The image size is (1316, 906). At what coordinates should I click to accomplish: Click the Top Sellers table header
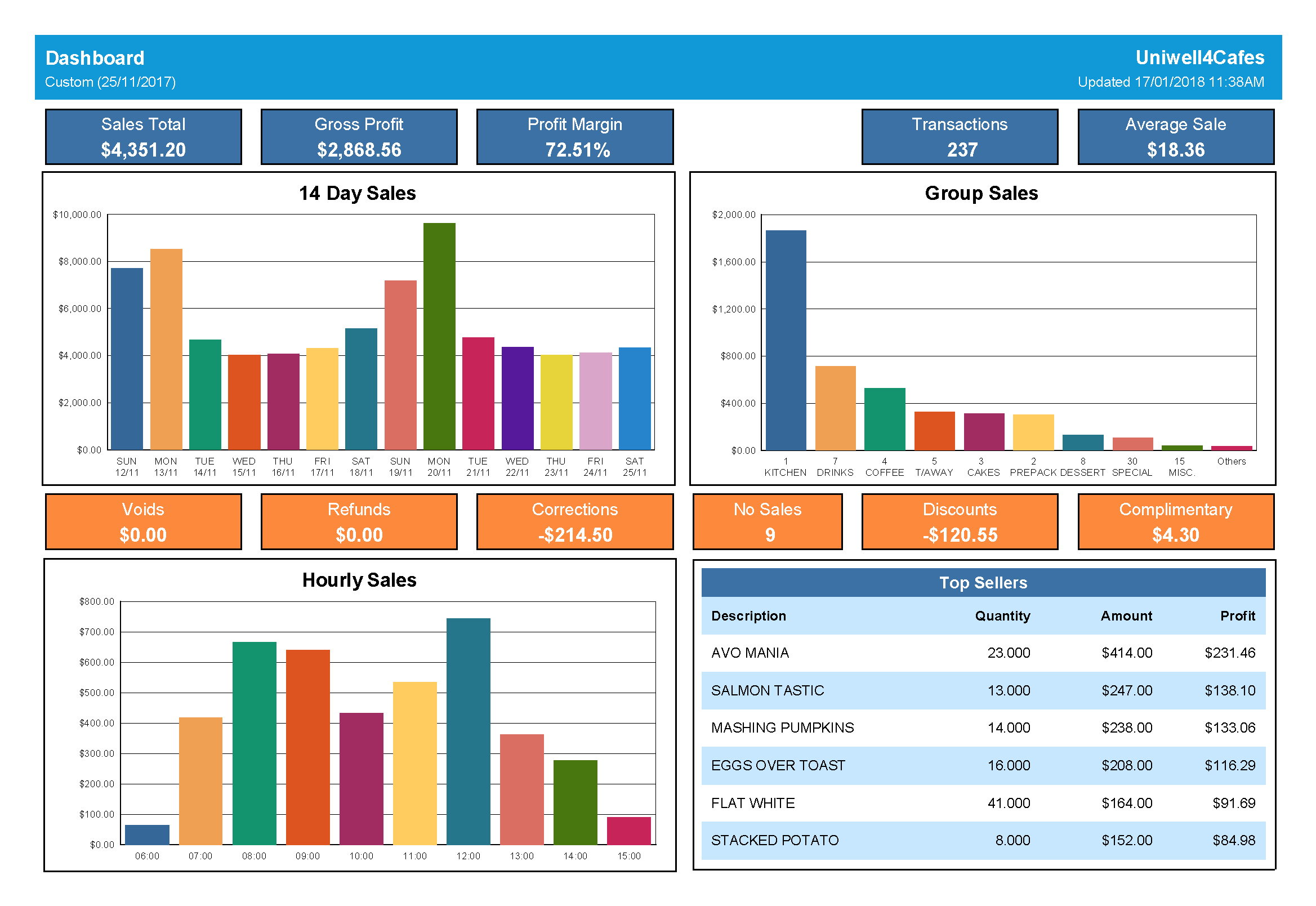[983, 582]
